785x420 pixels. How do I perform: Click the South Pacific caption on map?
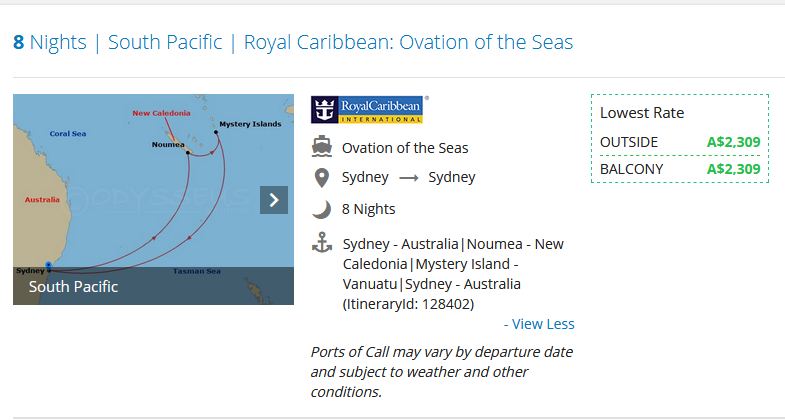click(x=74, y=287)
